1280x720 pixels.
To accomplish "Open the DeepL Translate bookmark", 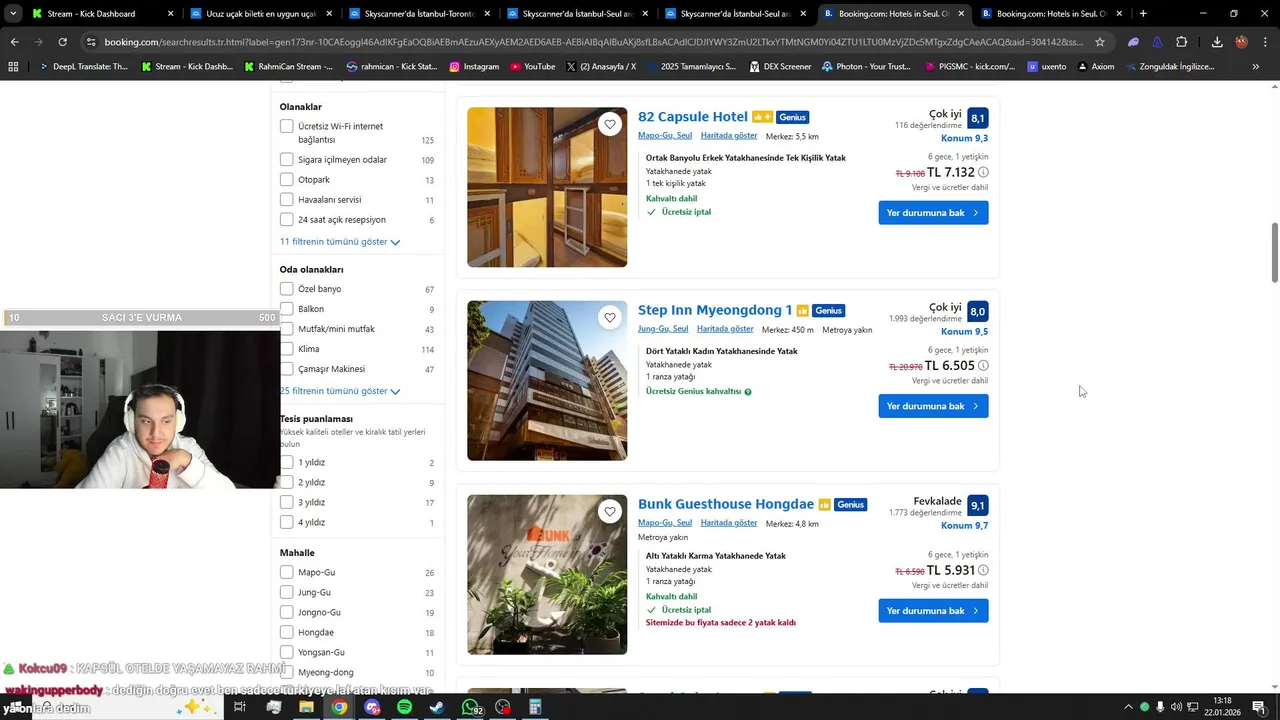I will point(83,66).
